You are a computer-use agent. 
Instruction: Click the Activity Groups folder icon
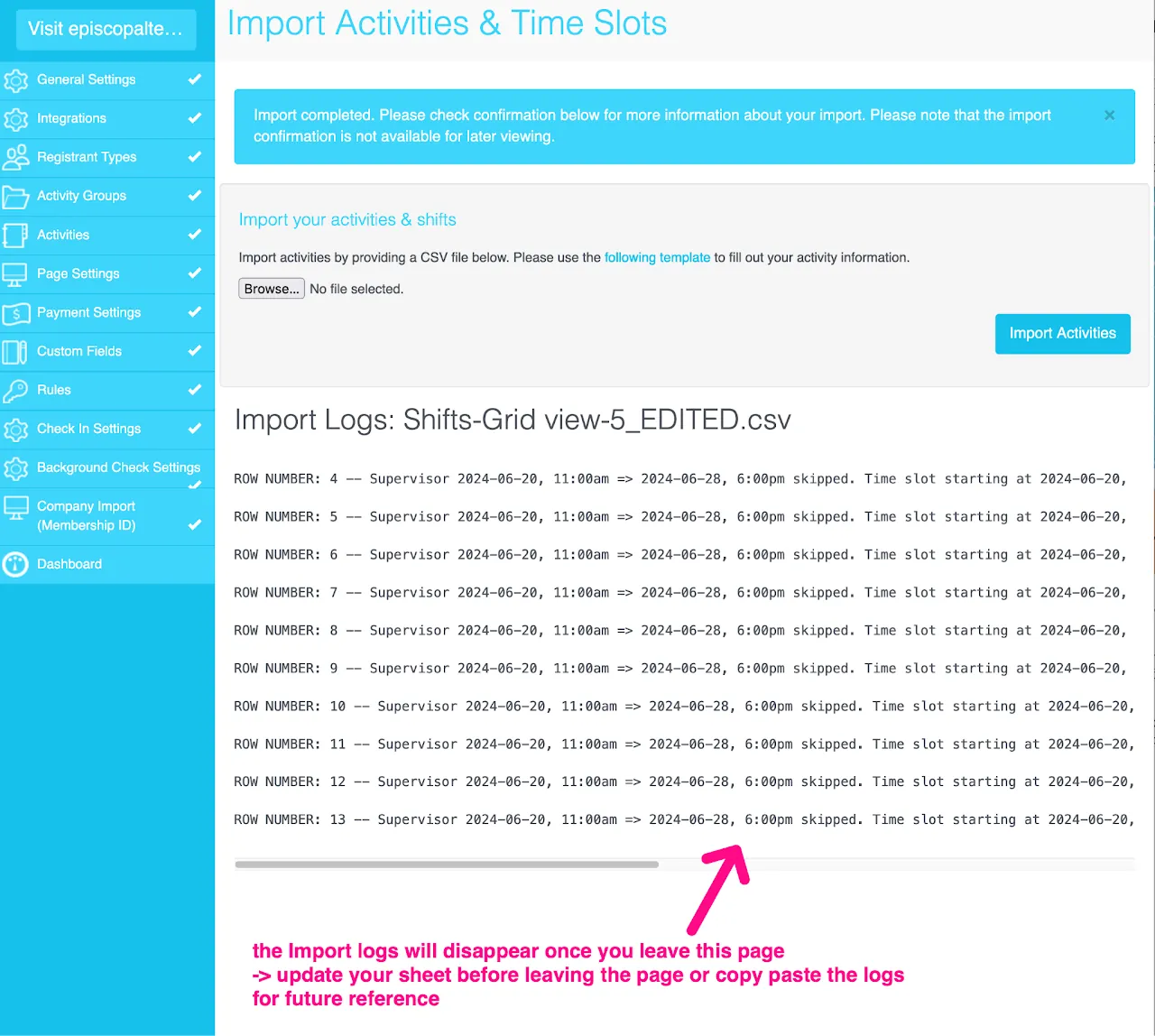[x=16, y=197]
